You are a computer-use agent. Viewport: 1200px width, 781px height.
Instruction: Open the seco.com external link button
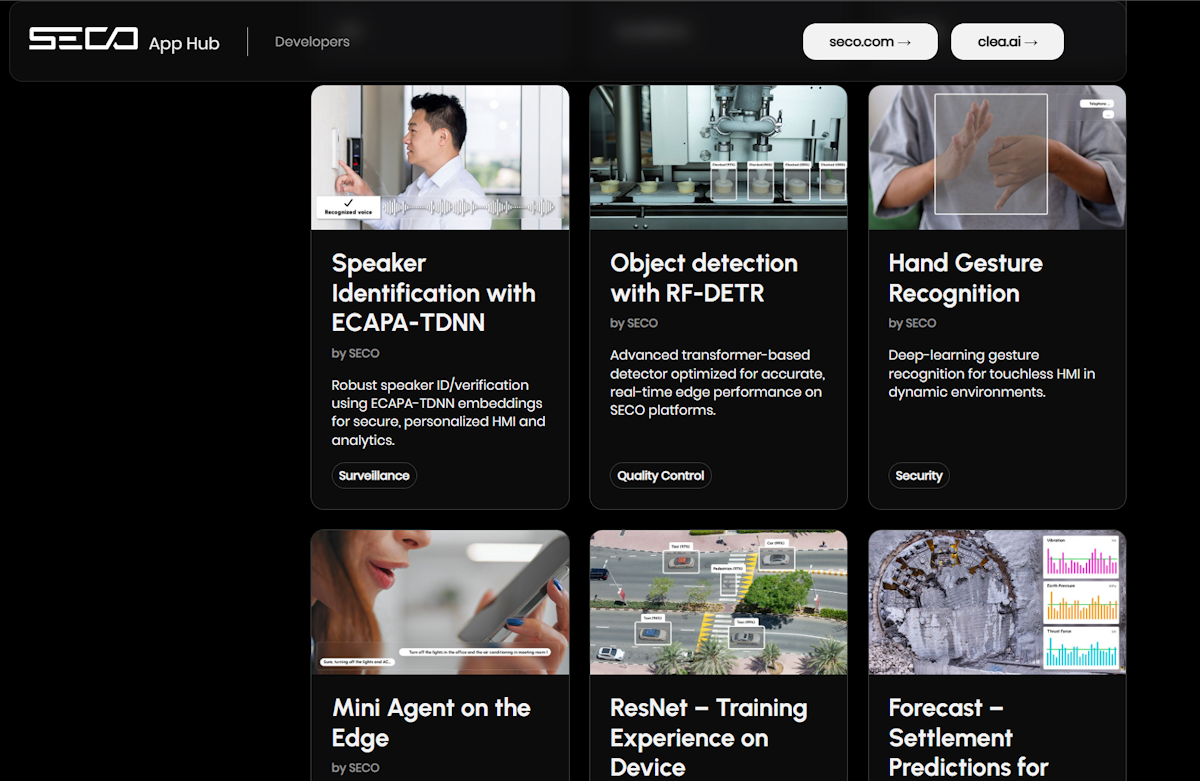pyautogui.click(x=870, y=42)
